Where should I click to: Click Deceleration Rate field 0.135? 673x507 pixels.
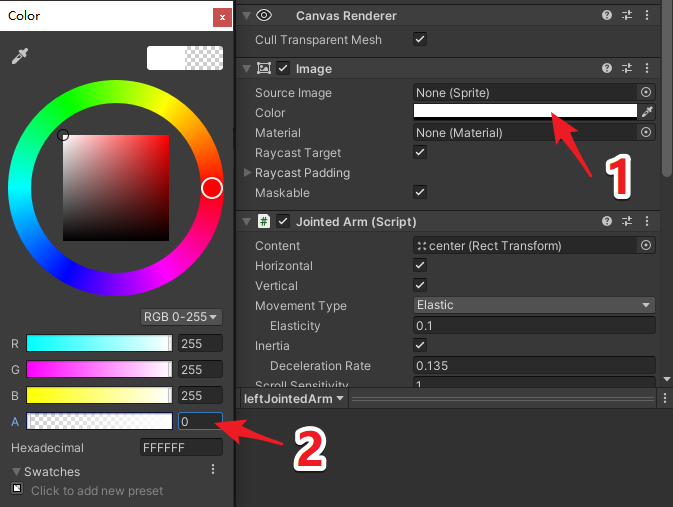point(534,365)
